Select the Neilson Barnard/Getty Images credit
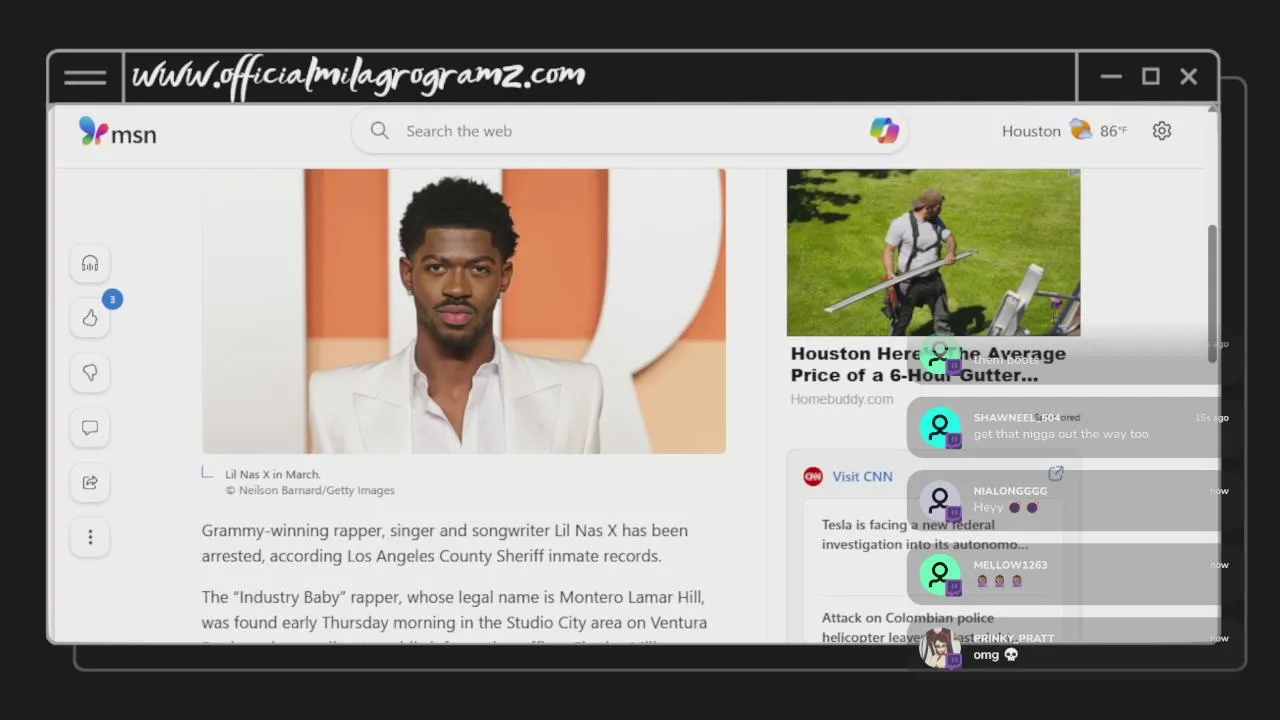This screenshot has width=1280, height=720. click(x=310, y=490)
